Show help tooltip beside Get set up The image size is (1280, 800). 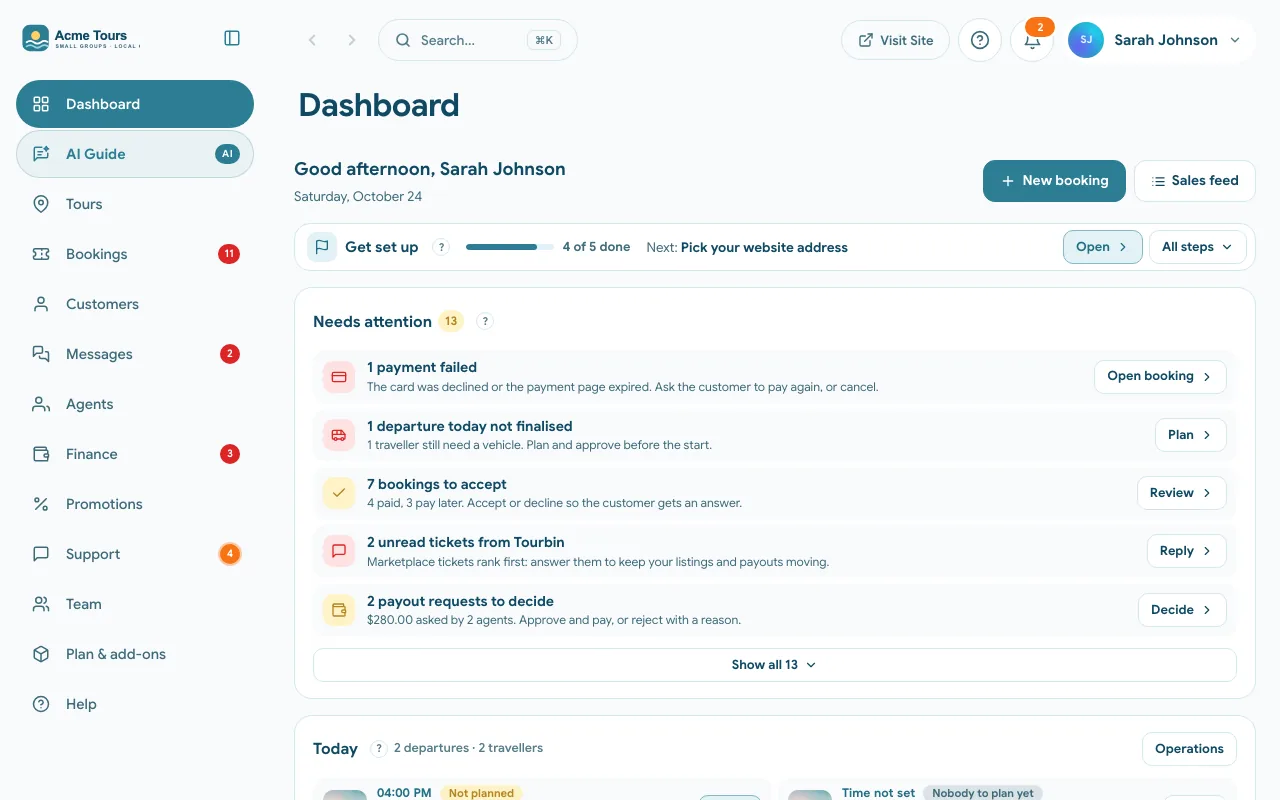[441, 247]
